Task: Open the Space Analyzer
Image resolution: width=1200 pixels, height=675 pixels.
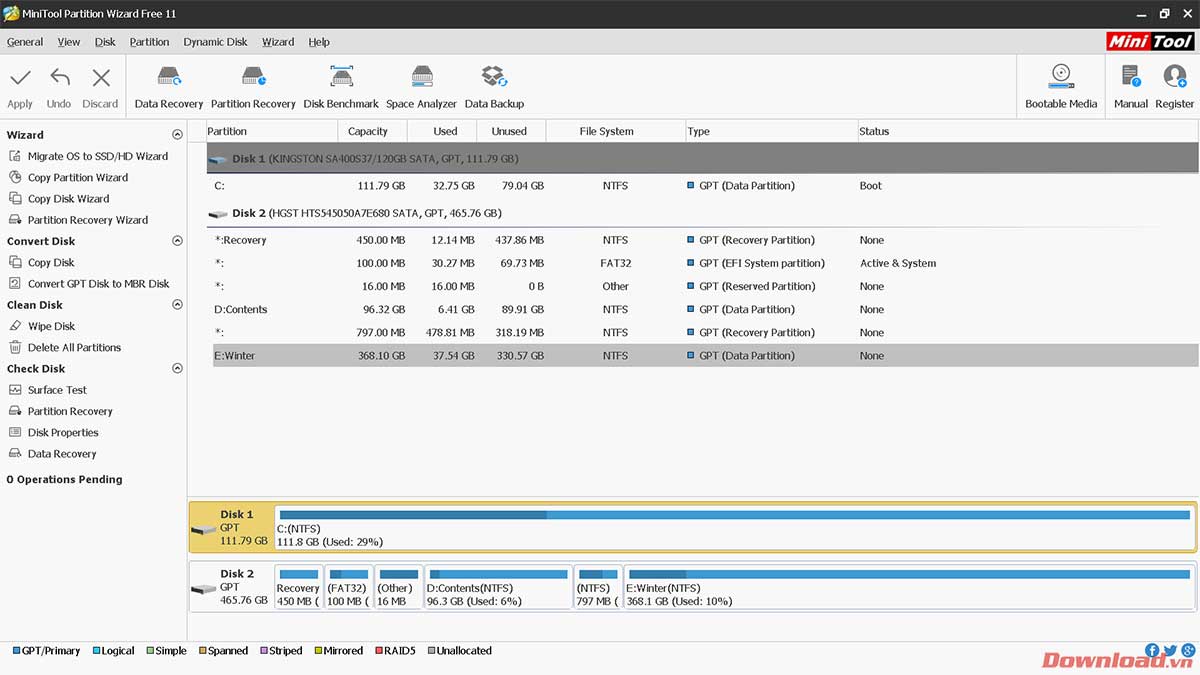Action: pyautogui.click(x=421, y=87)
